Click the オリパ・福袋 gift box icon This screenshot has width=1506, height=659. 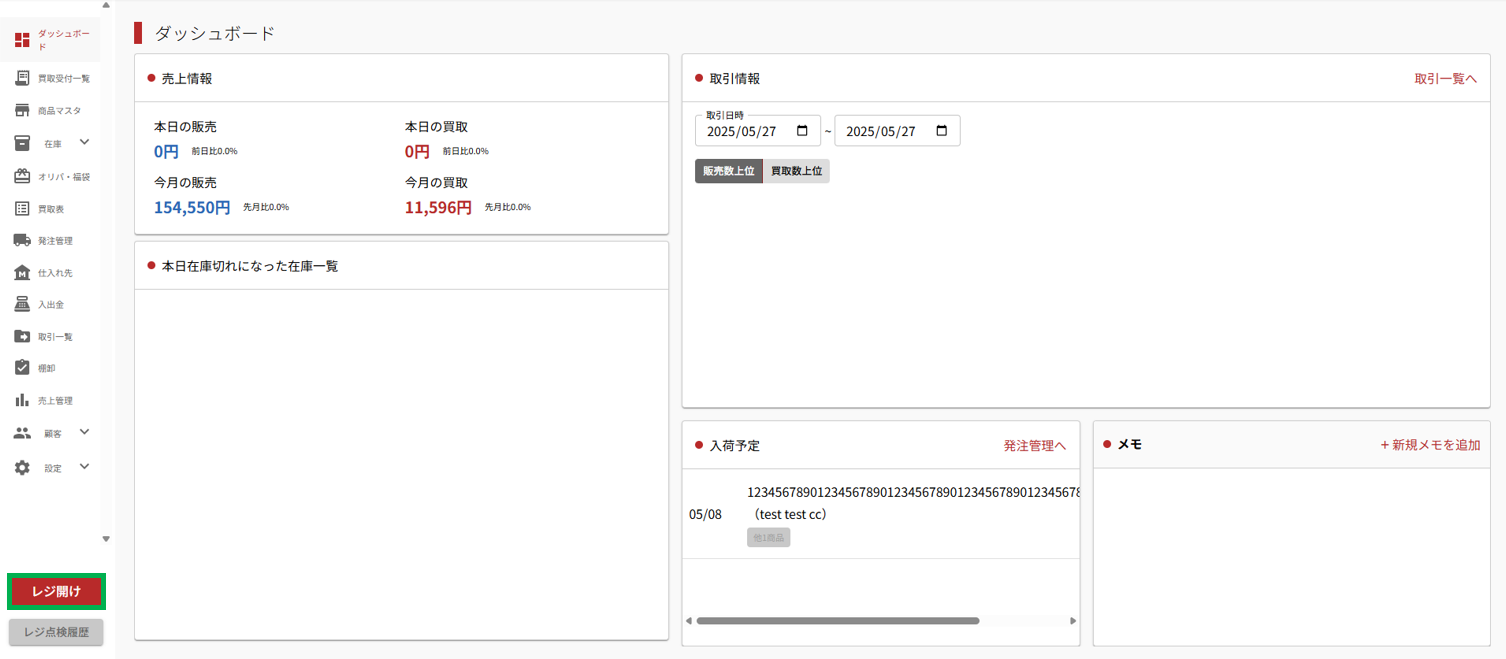[x=22, y=177]
